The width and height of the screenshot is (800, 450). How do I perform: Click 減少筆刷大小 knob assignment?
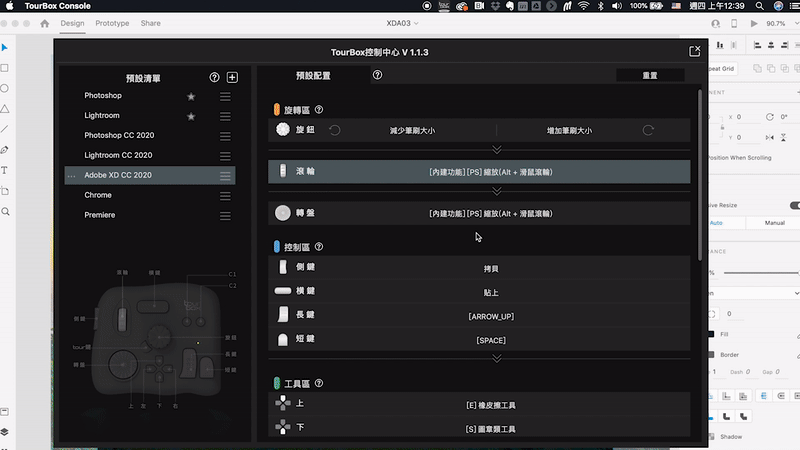(x=412, y=131)
